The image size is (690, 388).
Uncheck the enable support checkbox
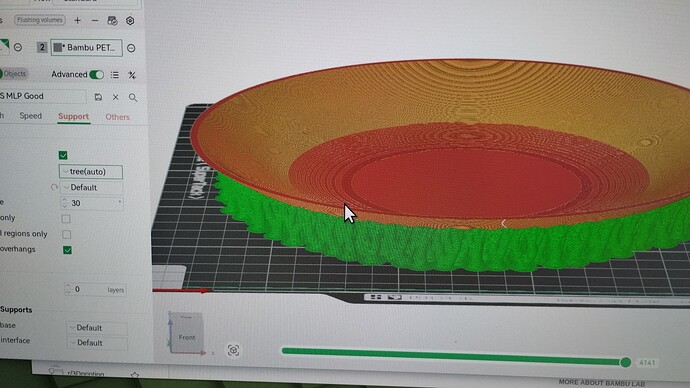(63, 155)
